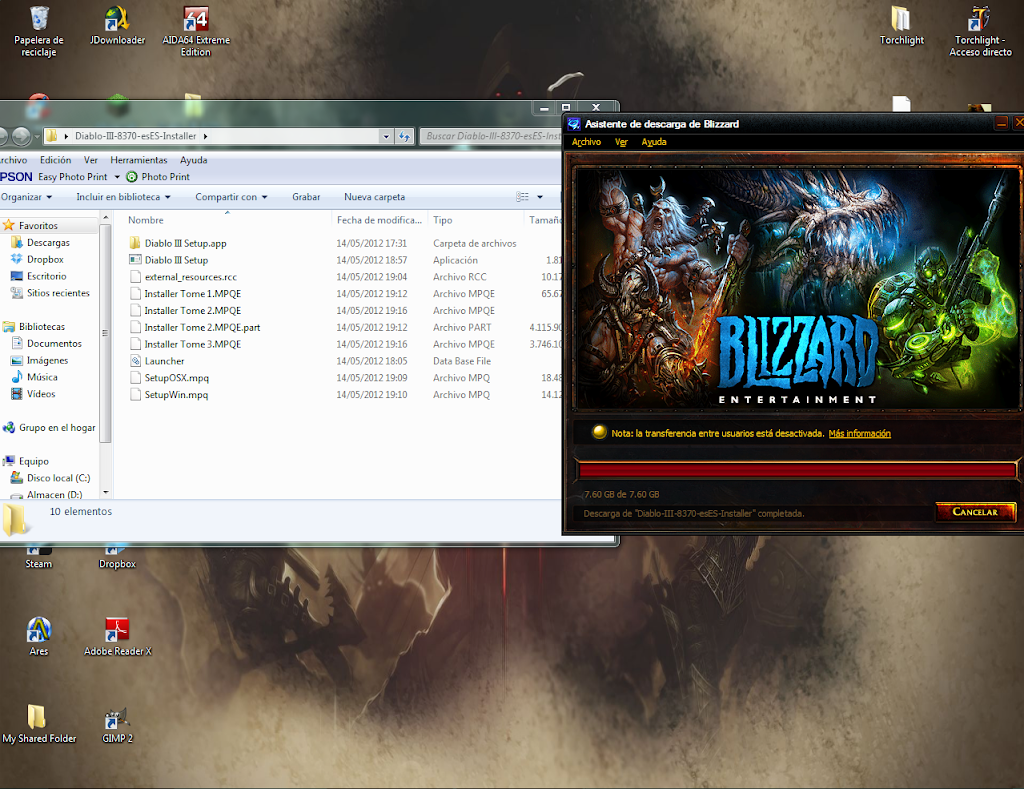Click the Grabar toolbar button
Image resolution: width=1024 pixels, height=789 pixels.
point(306,197)
